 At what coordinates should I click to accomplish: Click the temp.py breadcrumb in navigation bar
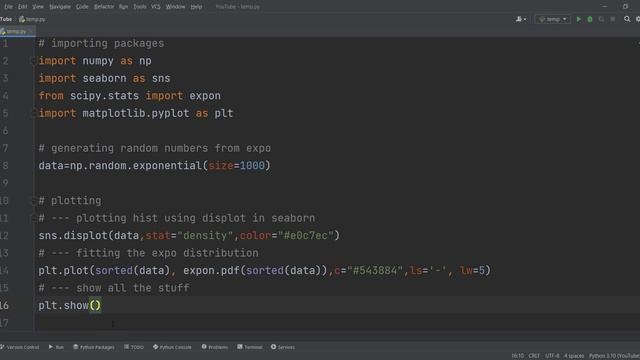32,19
